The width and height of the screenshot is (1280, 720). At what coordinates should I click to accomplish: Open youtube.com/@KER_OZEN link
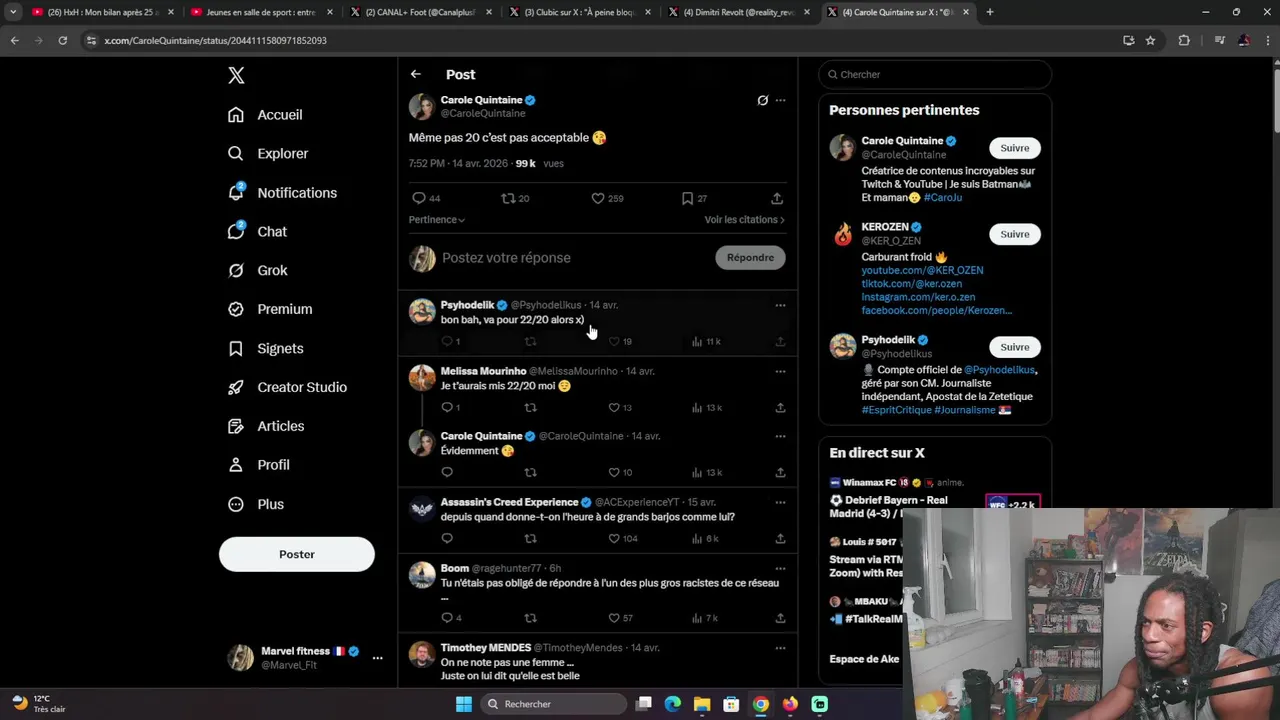[x=922, y=270]
